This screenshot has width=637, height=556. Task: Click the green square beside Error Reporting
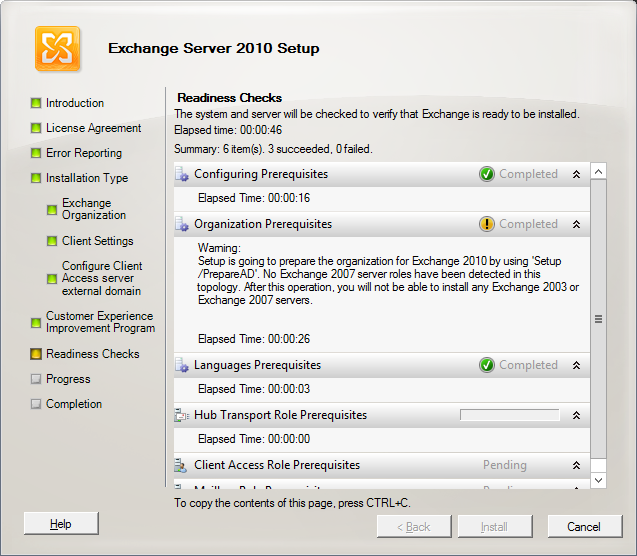tap(36, 153)
